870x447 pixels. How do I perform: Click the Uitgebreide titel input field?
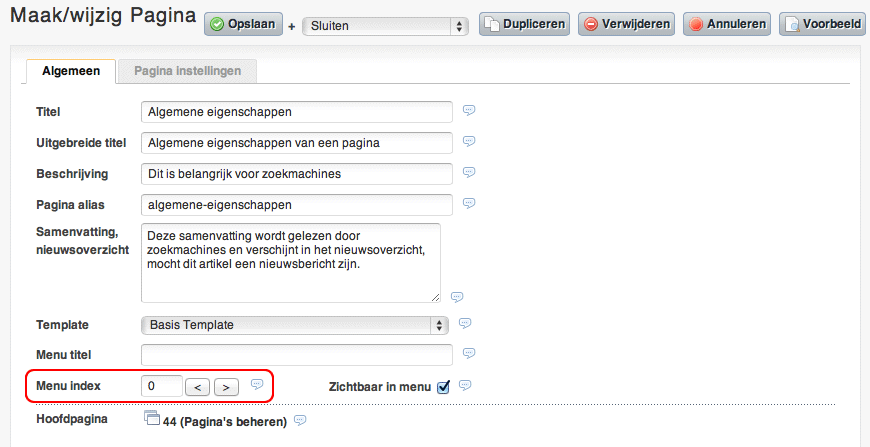click(x=297, y=143)
